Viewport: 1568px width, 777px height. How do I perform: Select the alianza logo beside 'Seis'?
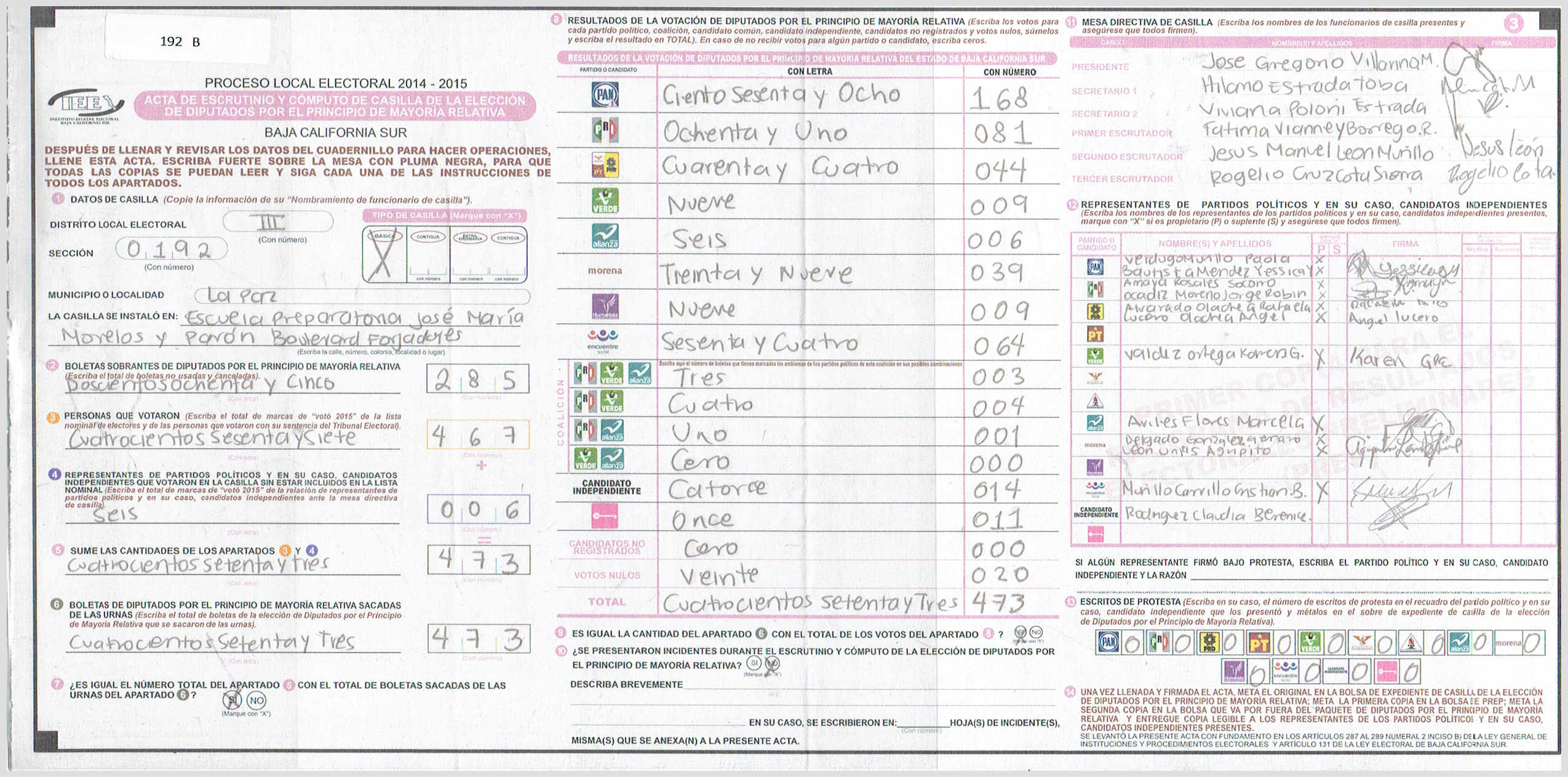coord(605,236)
